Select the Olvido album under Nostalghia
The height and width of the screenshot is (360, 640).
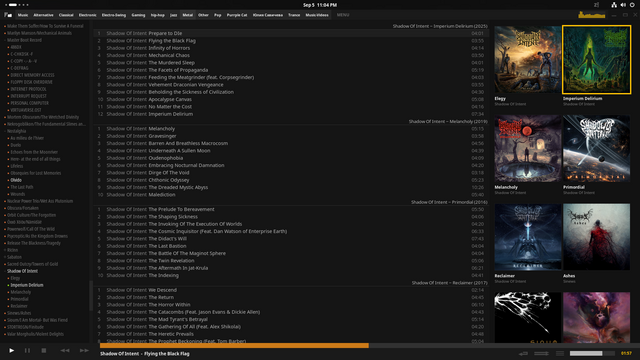pos(16,180)
